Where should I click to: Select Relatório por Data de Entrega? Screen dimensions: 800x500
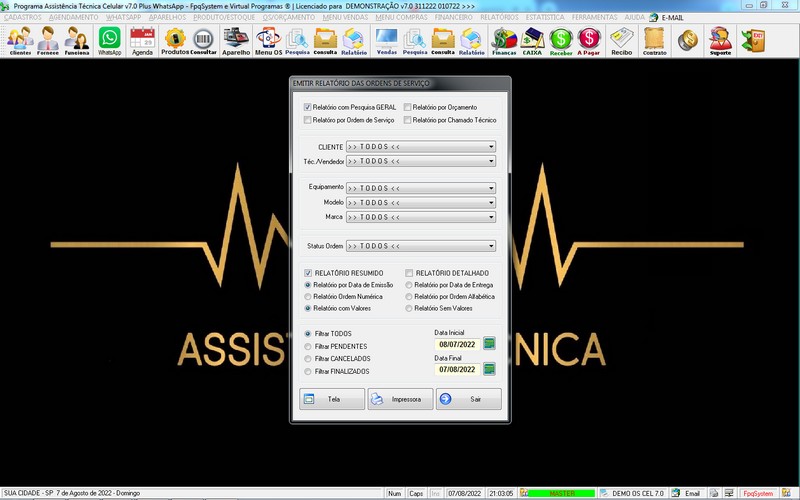tap(409, 285)
